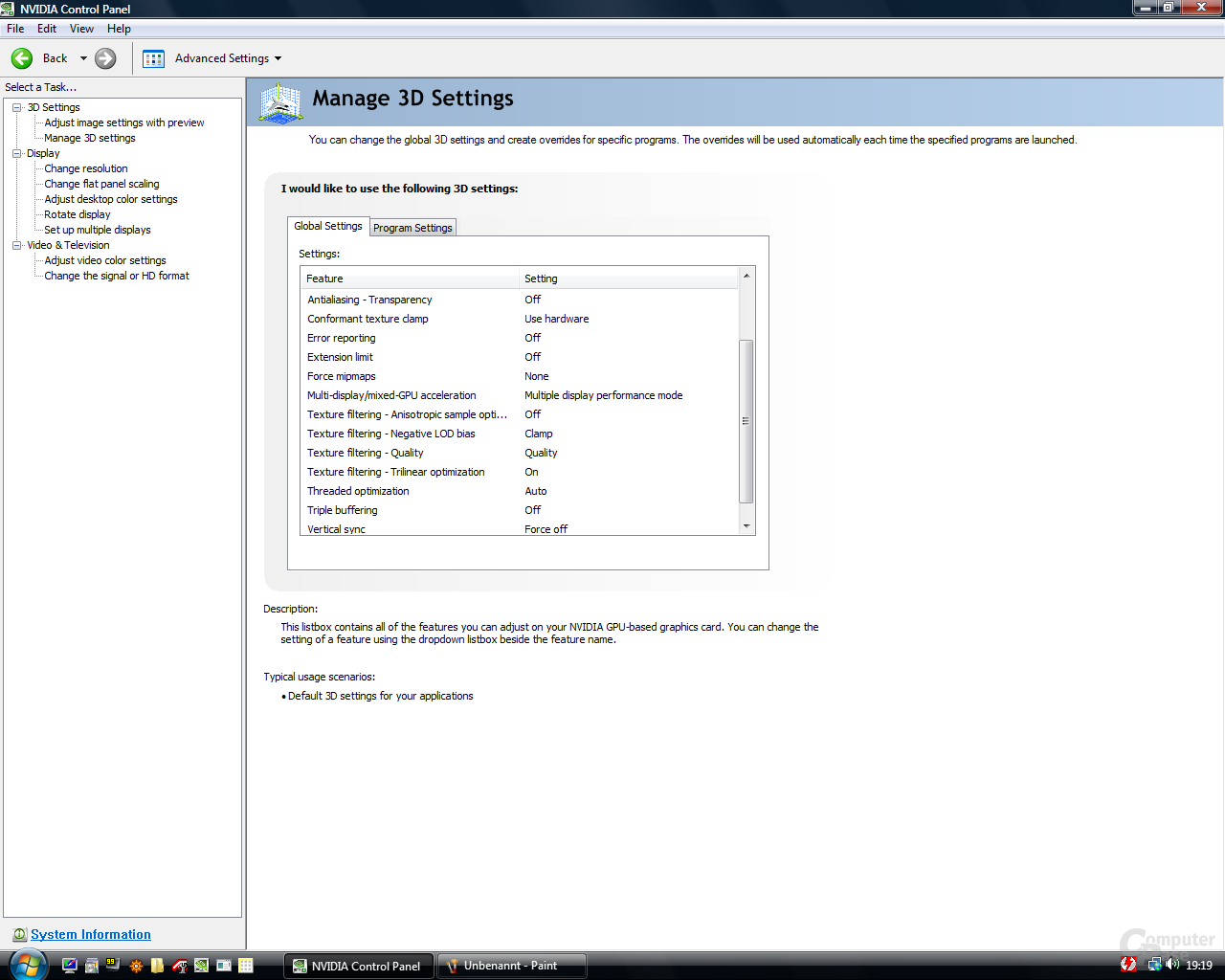Open the Help menu
The height and width of the screenshot is (980, 1225).
[119, 29]
